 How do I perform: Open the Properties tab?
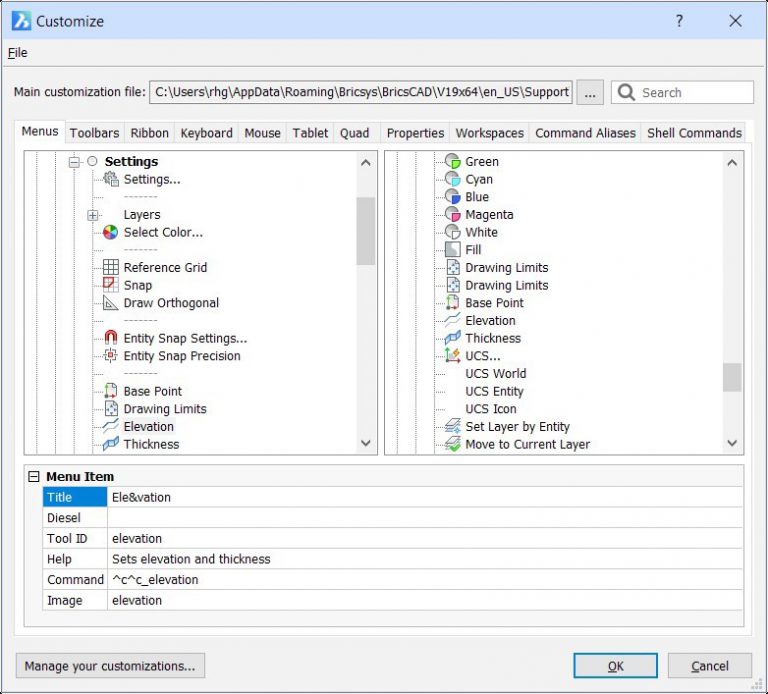(415, 133)
